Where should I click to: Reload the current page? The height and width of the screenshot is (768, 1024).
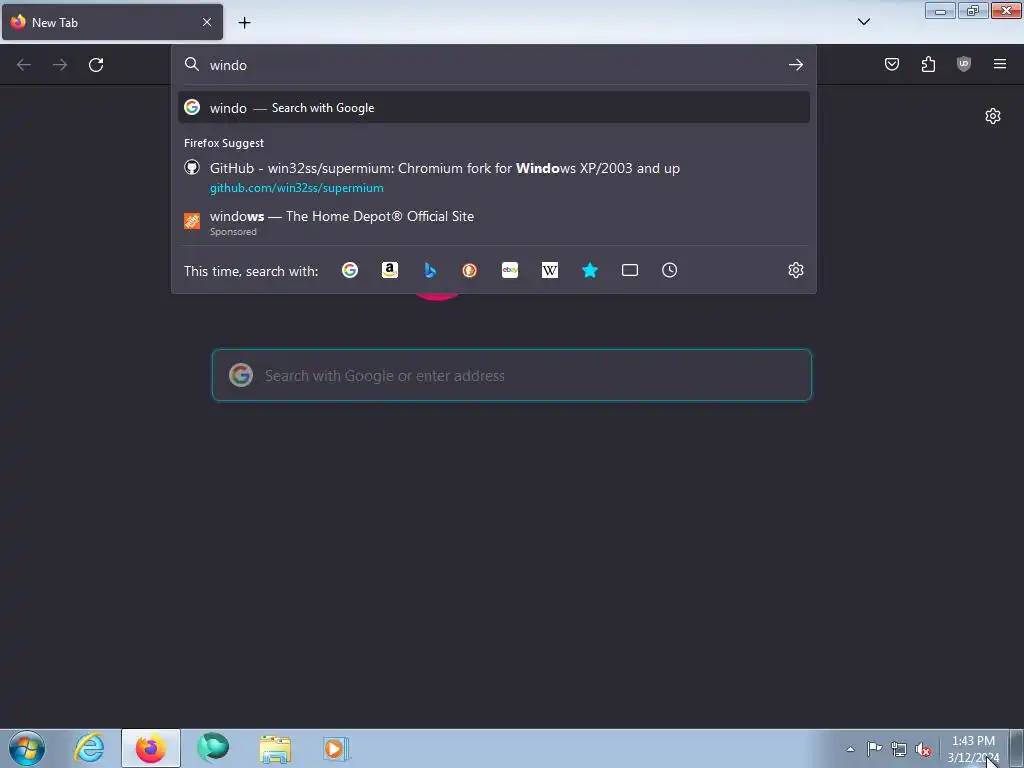(96, 65)
